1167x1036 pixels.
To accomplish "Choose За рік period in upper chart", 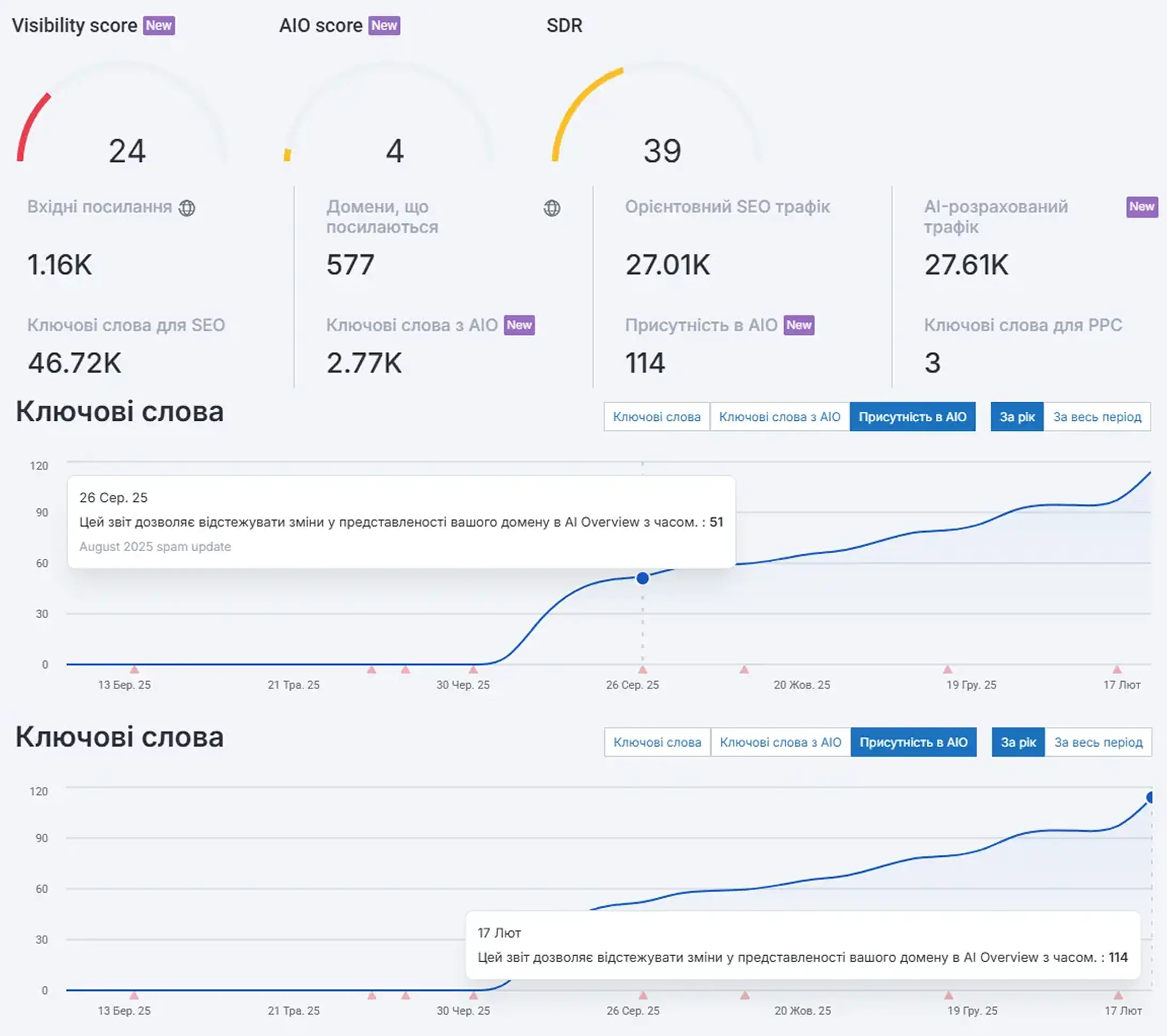I will (x=1017, y=417).
